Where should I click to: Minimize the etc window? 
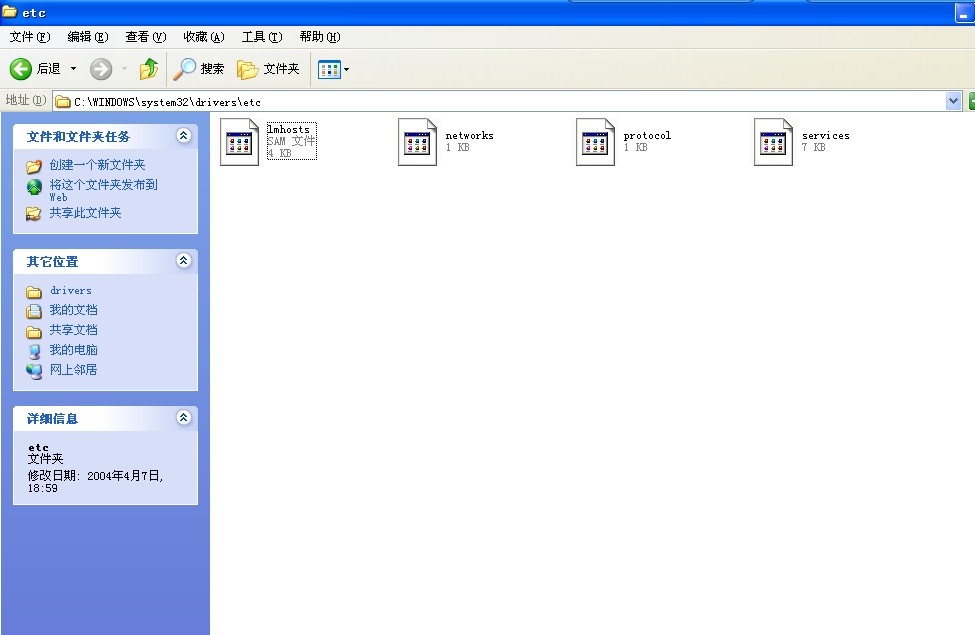964,13
